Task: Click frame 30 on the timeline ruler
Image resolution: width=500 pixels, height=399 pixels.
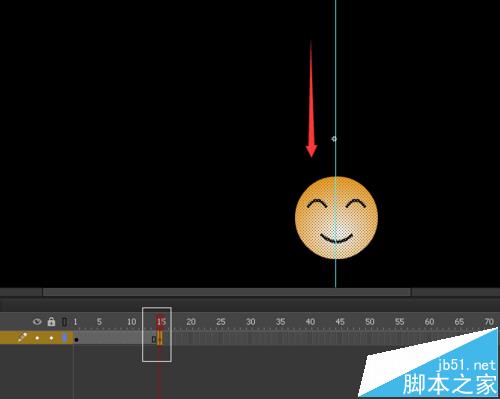Action: [x=251, y=322]
